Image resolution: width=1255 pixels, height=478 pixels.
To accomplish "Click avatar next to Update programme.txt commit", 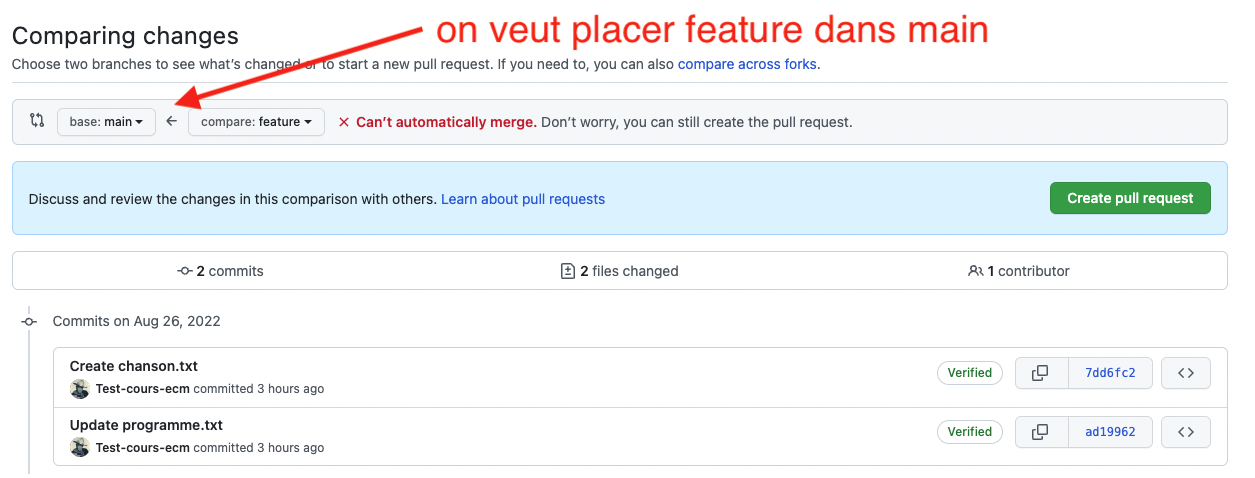I will (x=80, y=447).
